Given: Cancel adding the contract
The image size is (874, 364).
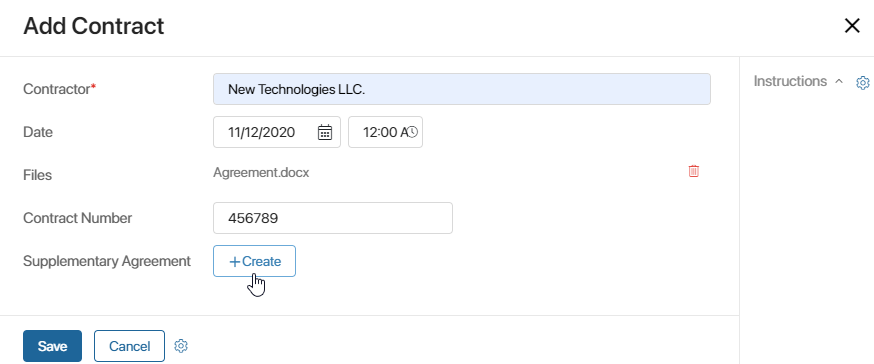Looking at the screenshot, I should click(x=129, y=346).
